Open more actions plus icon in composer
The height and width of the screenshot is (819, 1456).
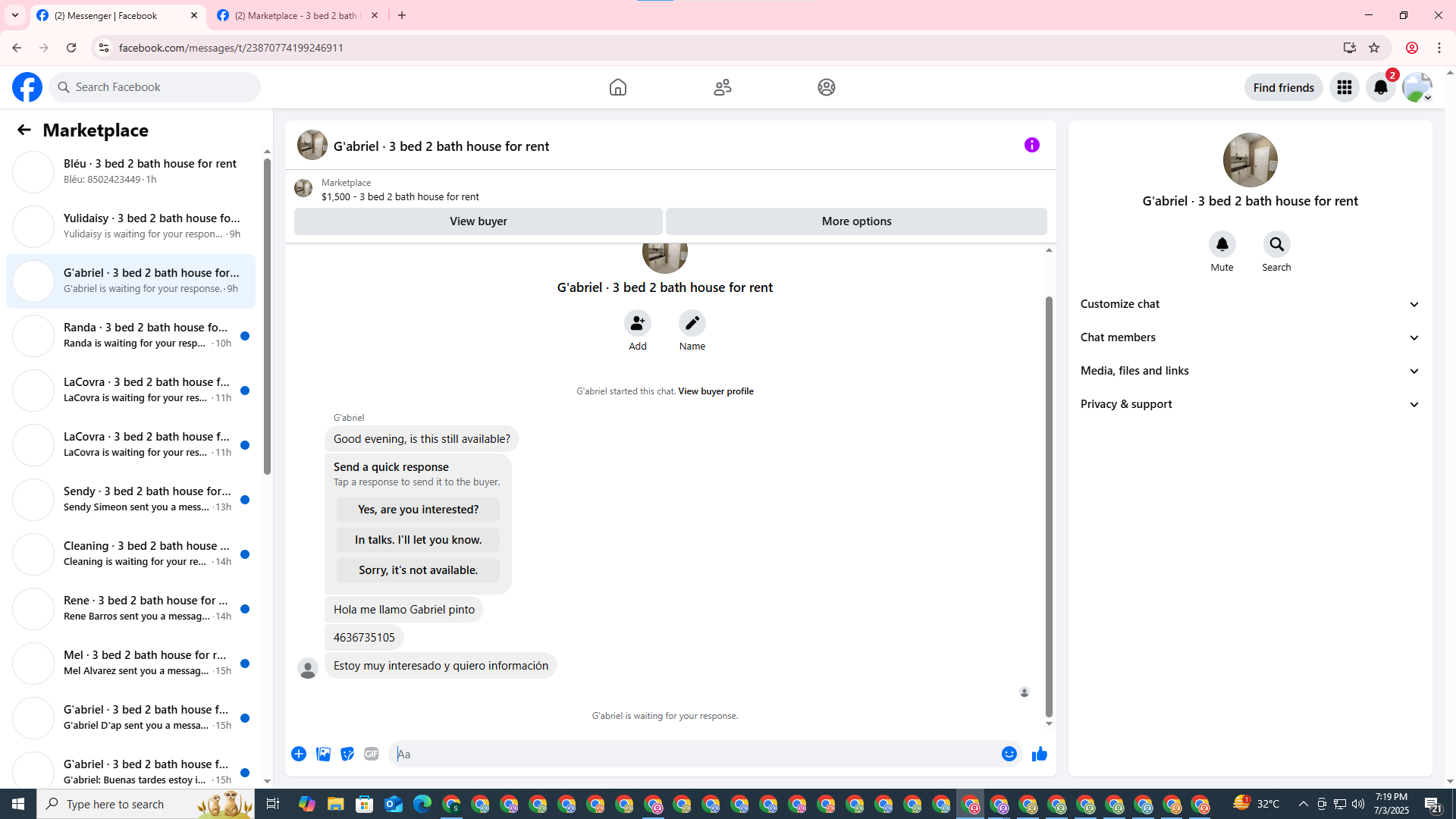click(x=299, y=754)
